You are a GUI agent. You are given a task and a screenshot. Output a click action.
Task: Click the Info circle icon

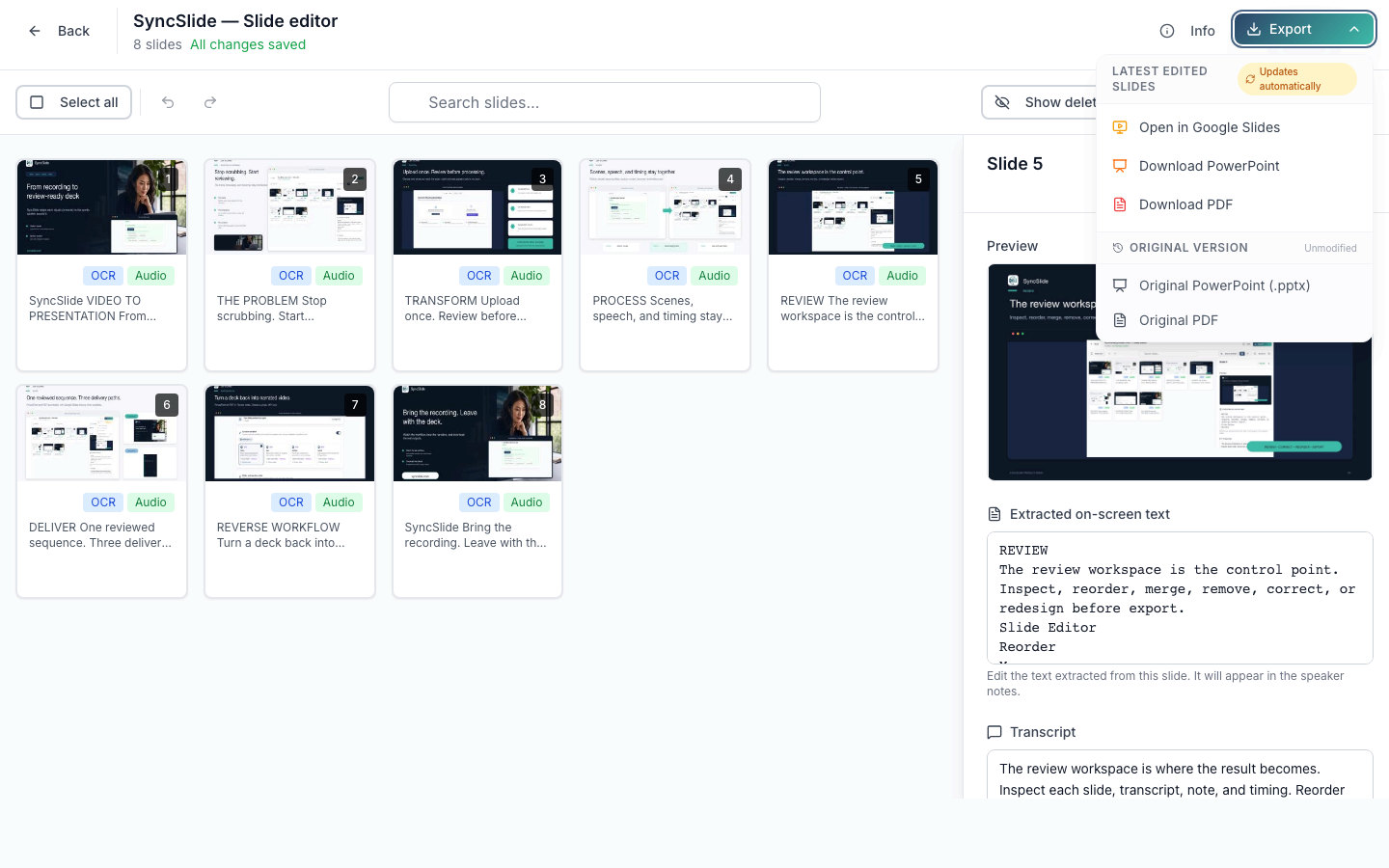tap(1167, 31)
